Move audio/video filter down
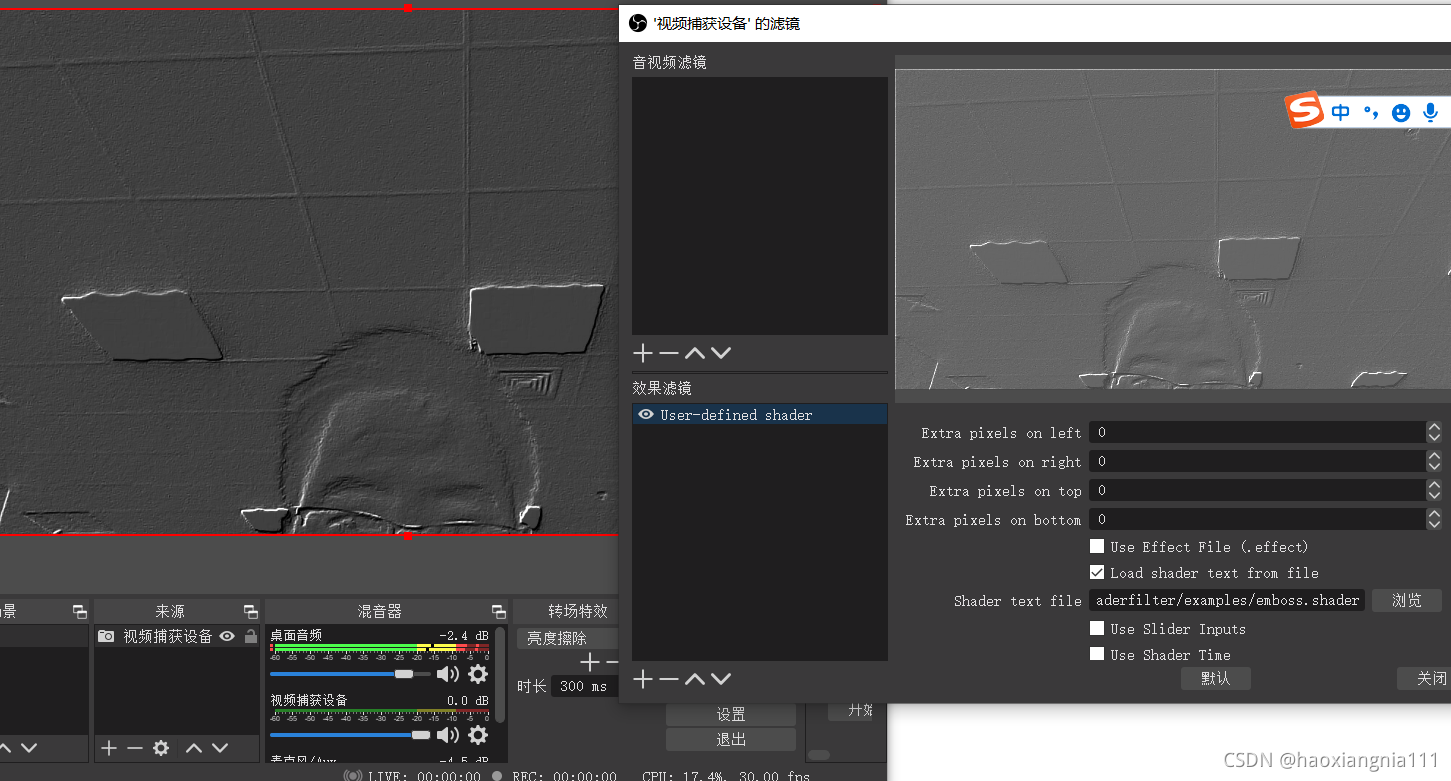1451x781 pixels. click(721, 353)
